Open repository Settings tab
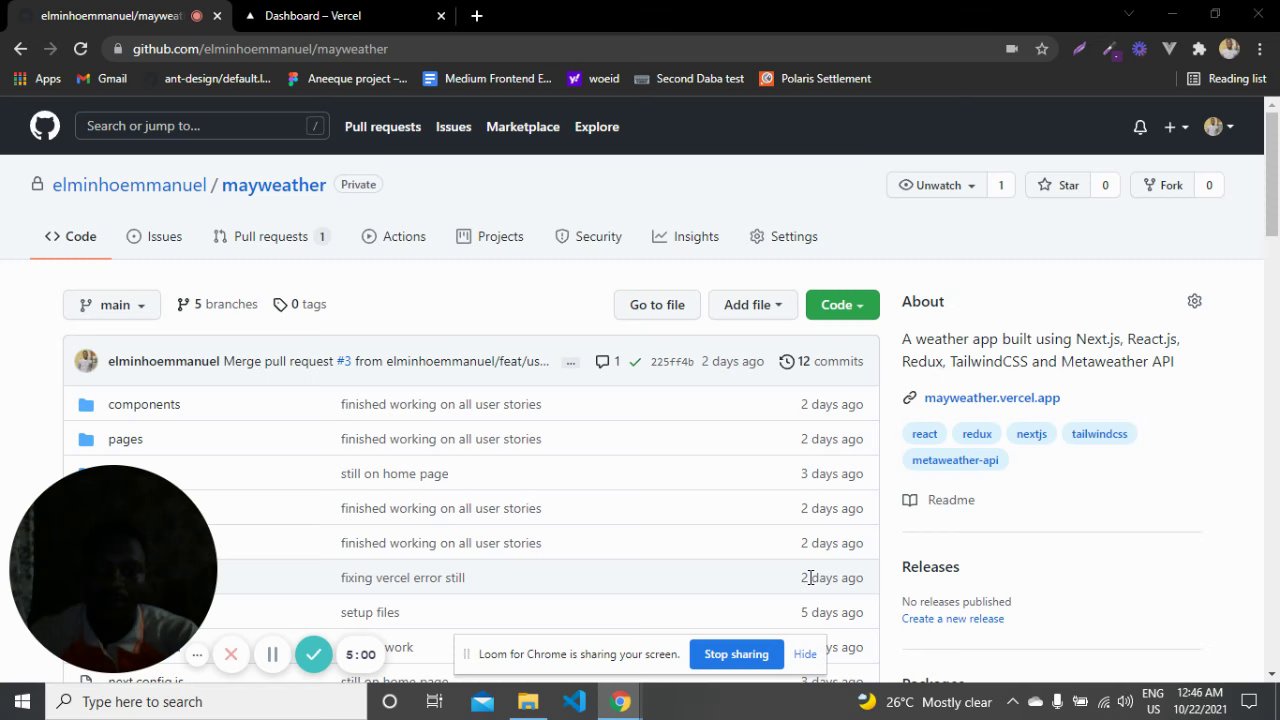Viewport: 1280px width, 720px height. (x=784, y=237)
